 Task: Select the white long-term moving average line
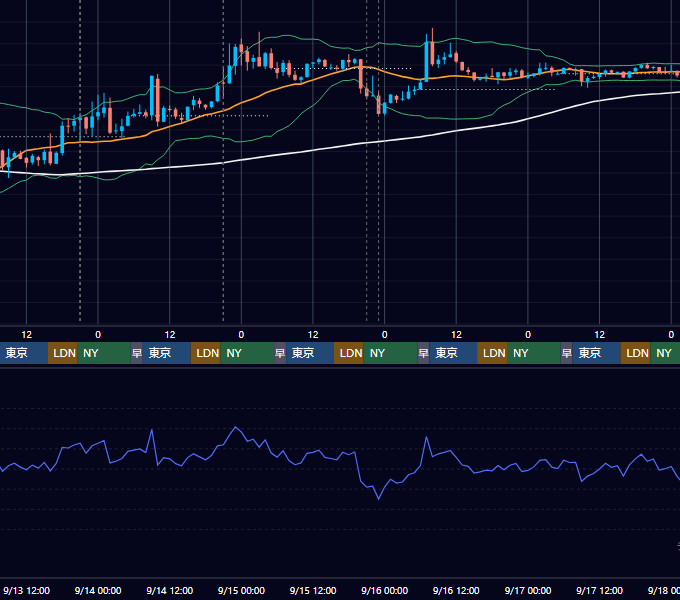coord(312,150)
